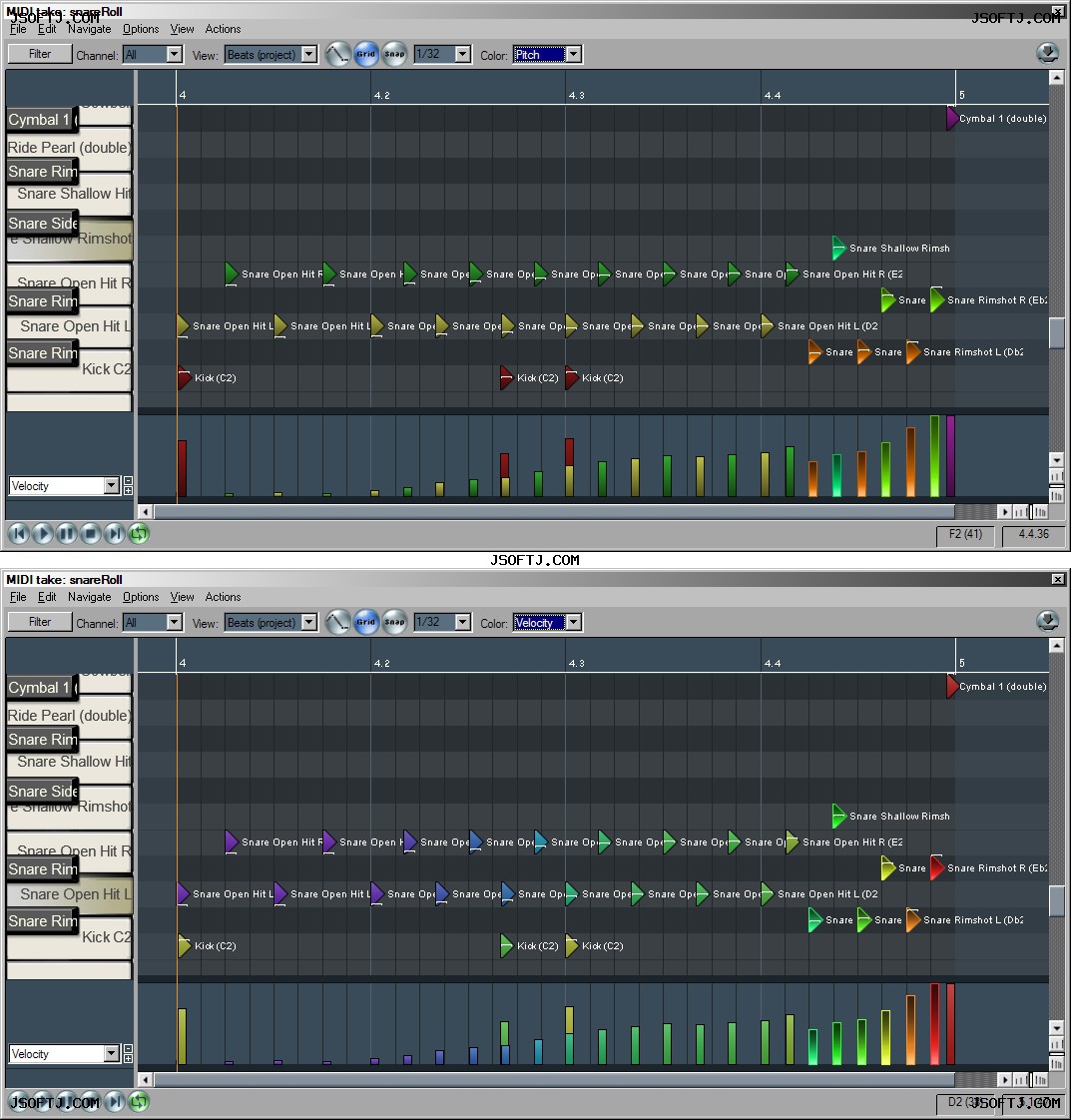Click the dock icon in the Pitch-colored editor
The height and width of the screenshot is (1120, 1071).
(x=1047, y=54)
